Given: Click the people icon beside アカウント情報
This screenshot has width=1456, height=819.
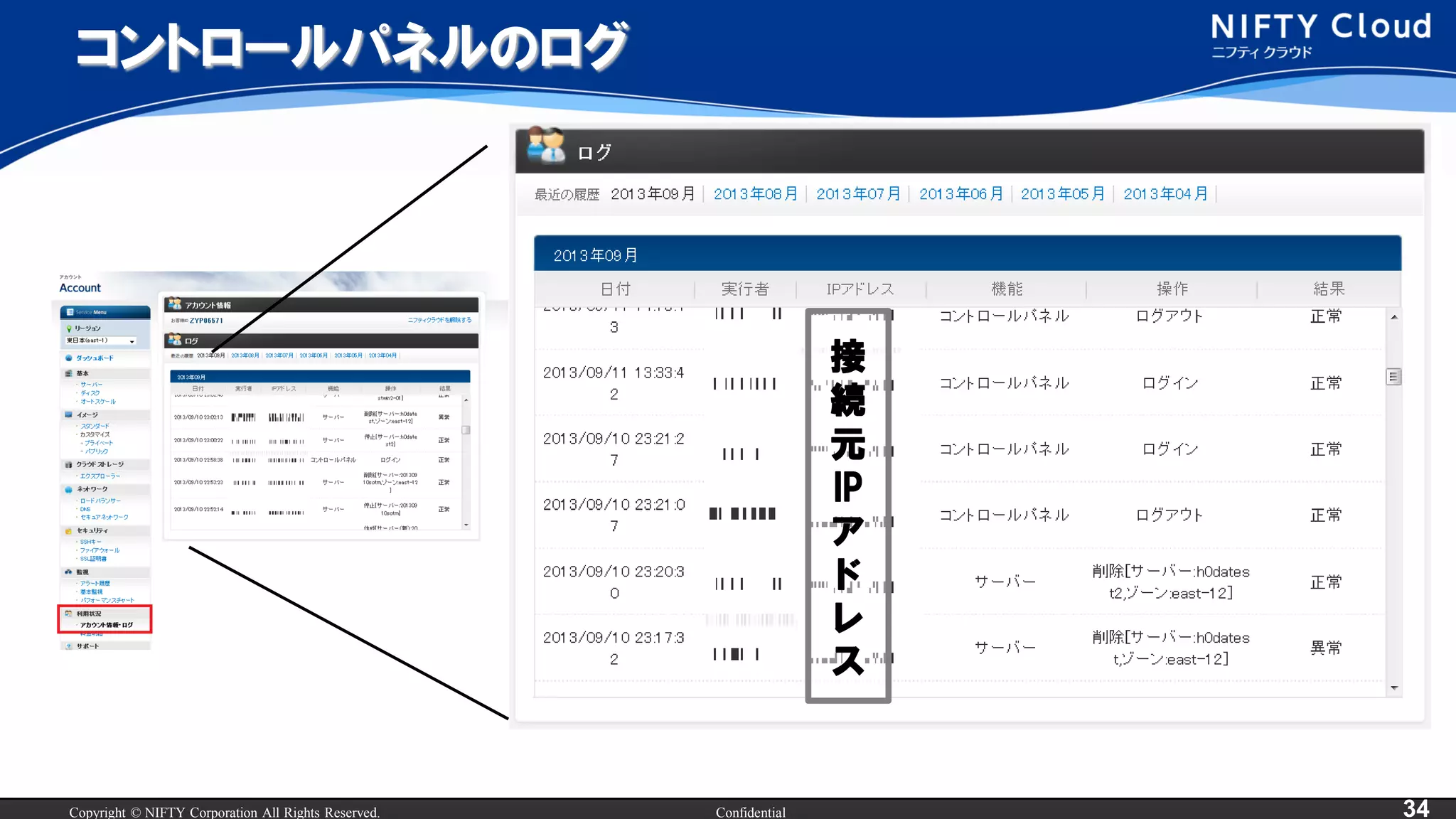Looking at the screenshot, I should coord(175,304).
